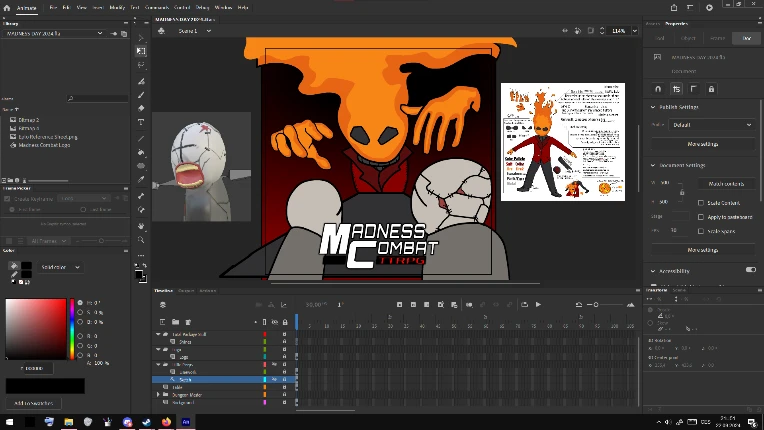Click the snapping magnet icon in Properties
This screenshot has height=430, width=764.
point(658,89)
